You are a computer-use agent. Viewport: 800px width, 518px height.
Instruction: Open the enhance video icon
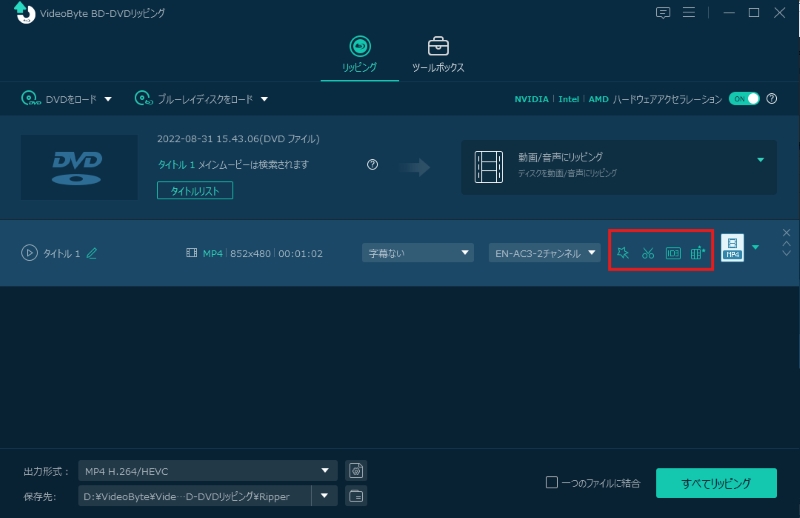[697, 252]
